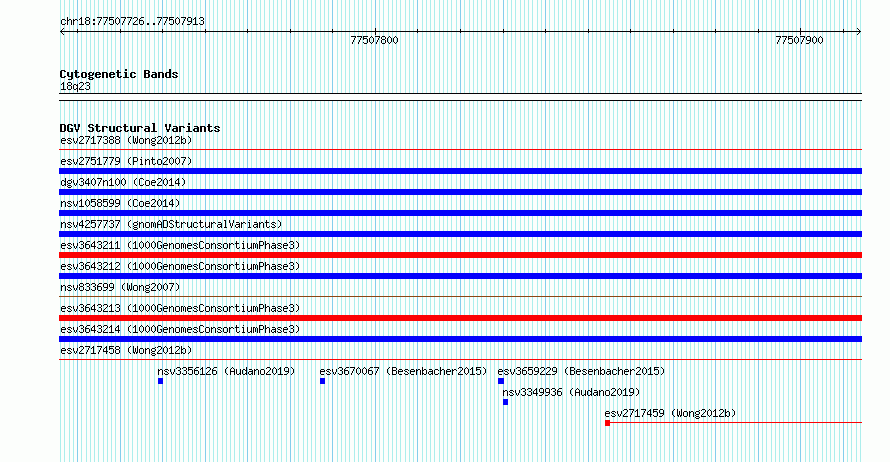Open esv3643214 (1000GenomesConsortiumPhase3) label

[x=180, y=329]
